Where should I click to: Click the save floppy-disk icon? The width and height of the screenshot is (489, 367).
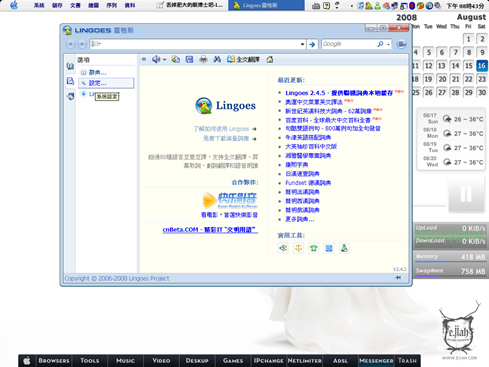189,59
